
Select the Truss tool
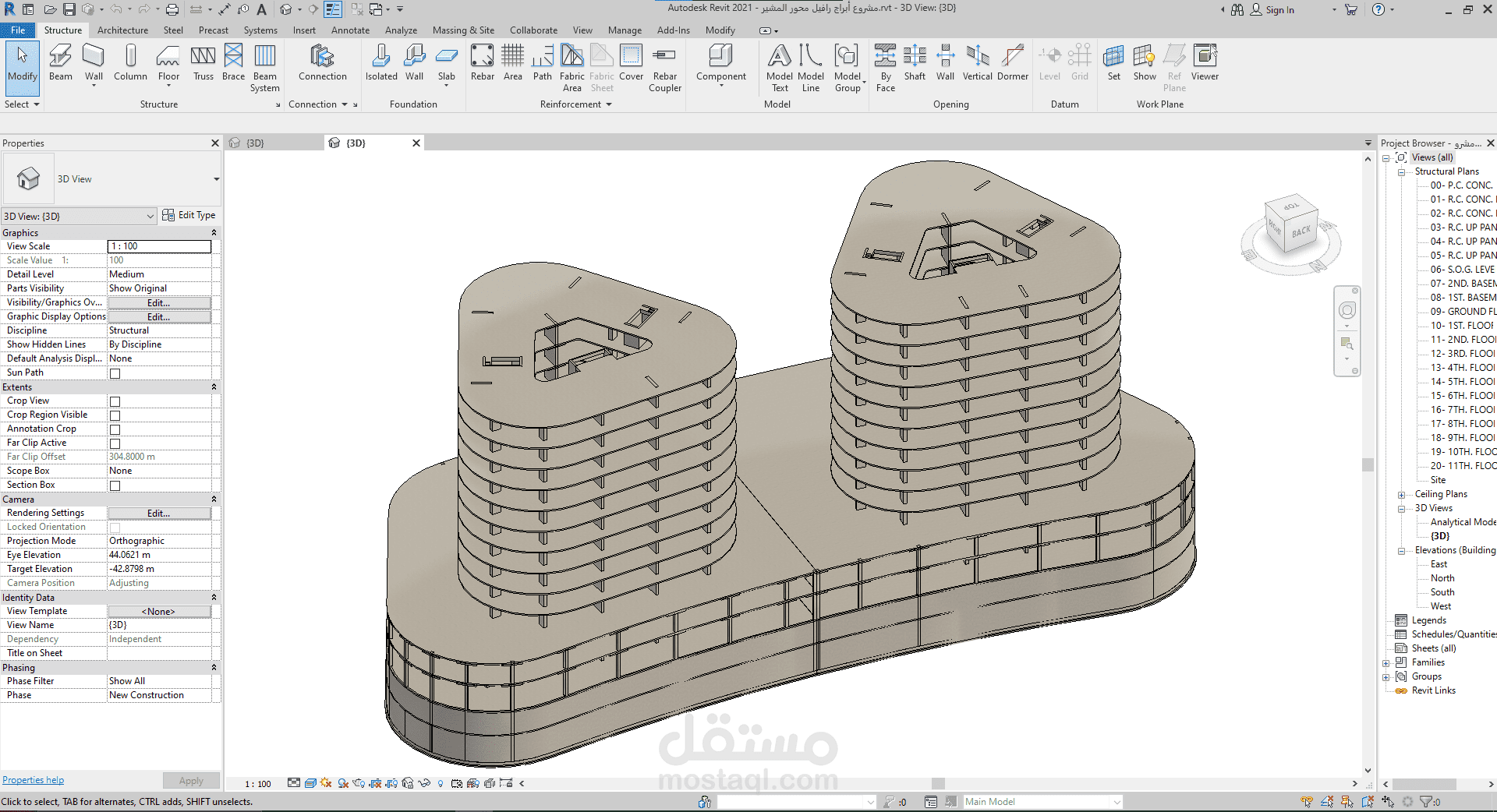pos(203,62)
